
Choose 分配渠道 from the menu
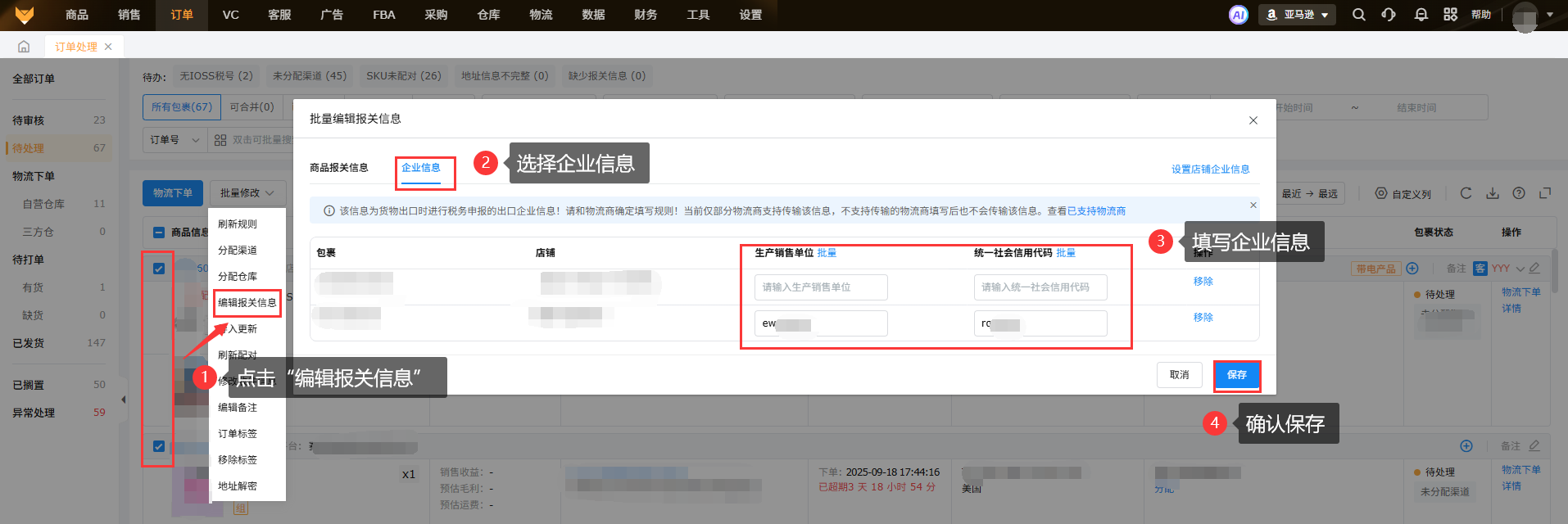pos(238,251)
